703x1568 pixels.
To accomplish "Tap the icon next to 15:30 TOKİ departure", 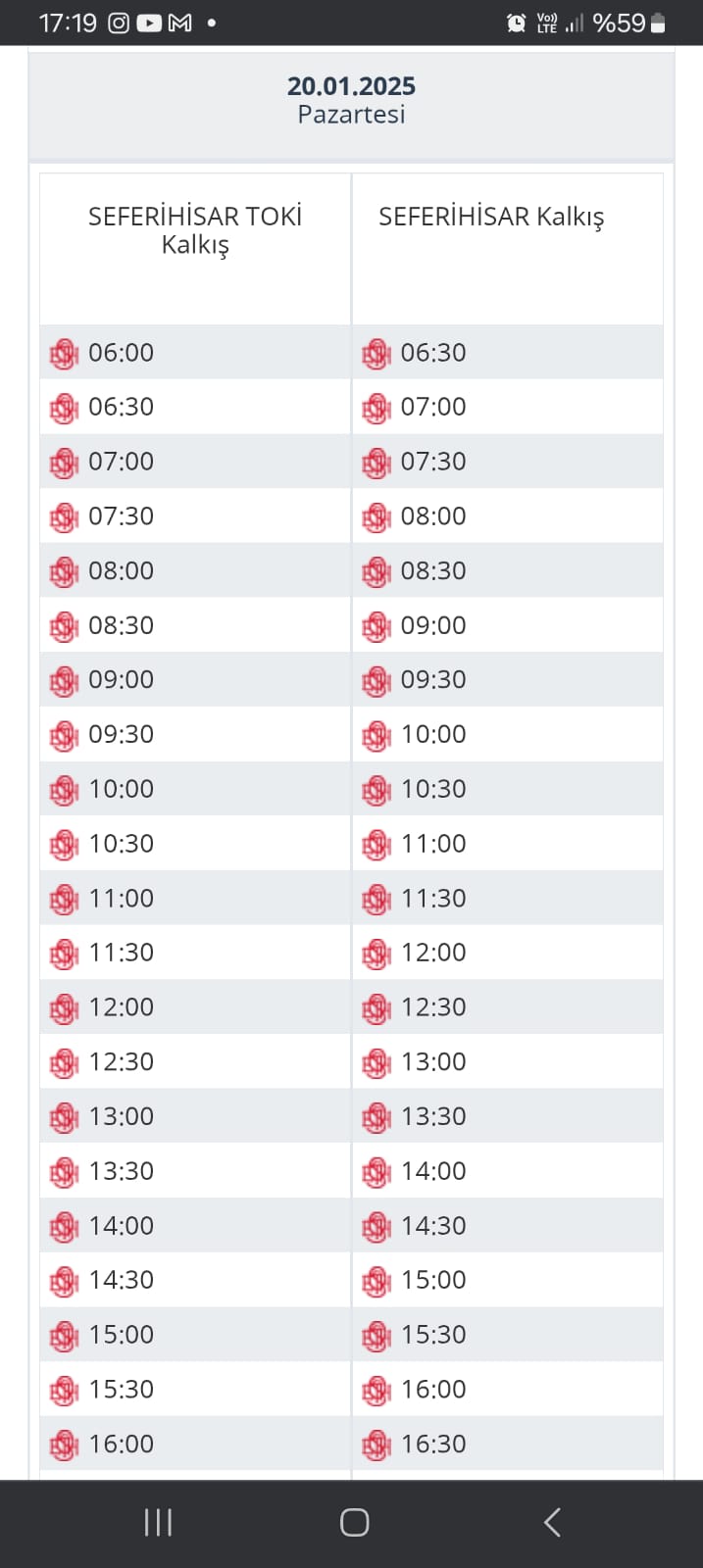I will pyautogui.click(x=64, y=1390).
